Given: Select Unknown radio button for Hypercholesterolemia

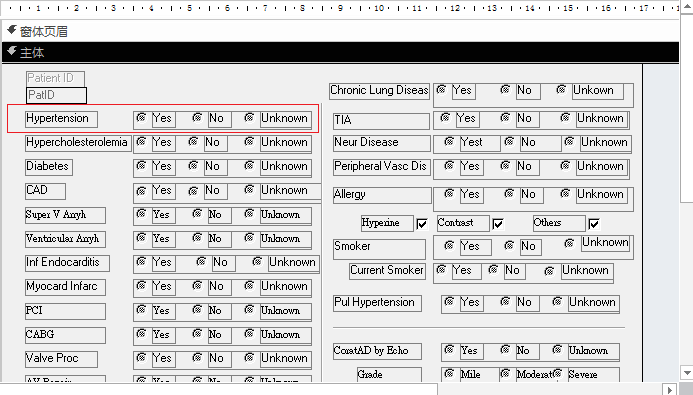Looking at the screenshot, I should (249, 141).
